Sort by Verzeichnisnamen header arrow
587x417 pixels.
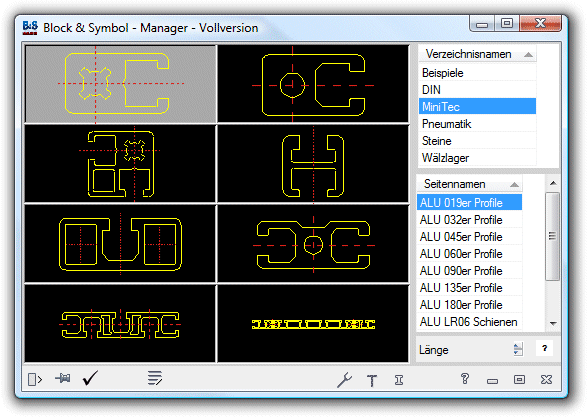[528, 55]
